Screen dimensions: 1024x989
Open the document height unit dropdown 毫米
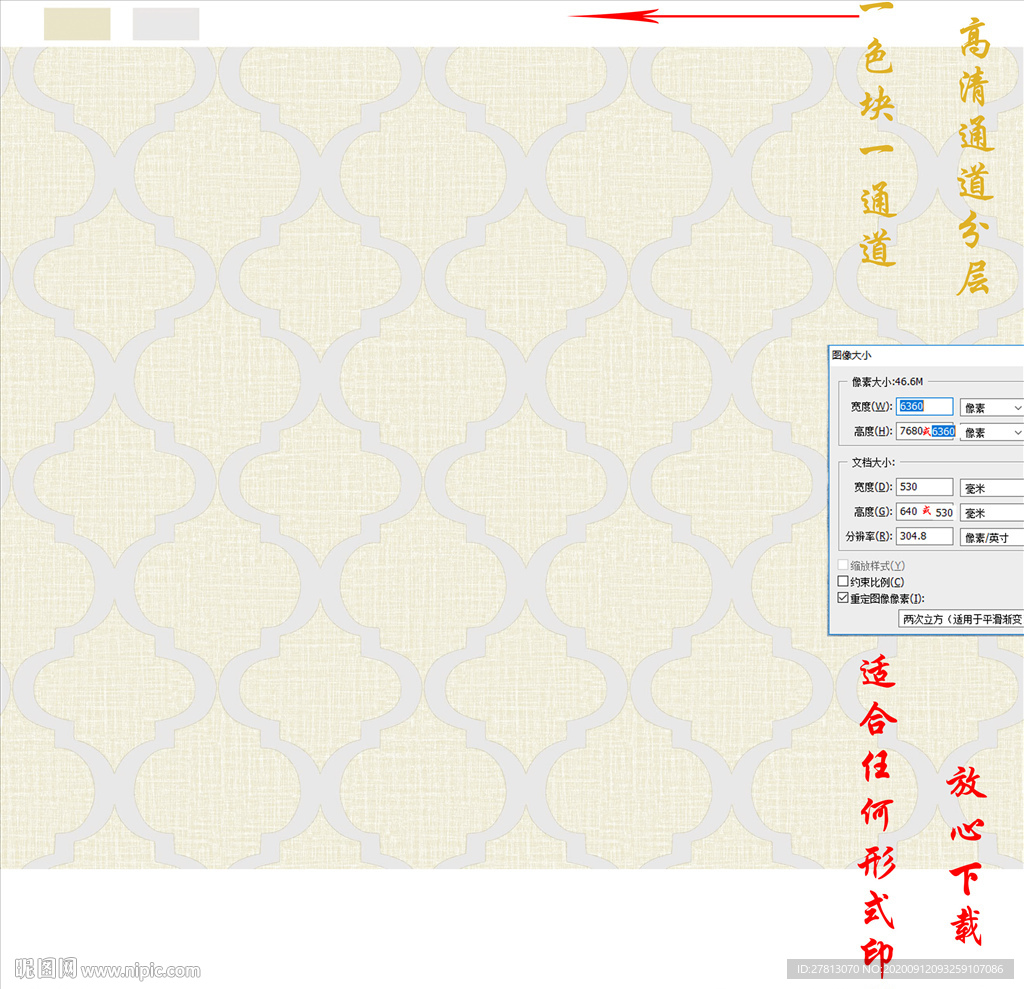pyautogui.click(x=991, y=513)
